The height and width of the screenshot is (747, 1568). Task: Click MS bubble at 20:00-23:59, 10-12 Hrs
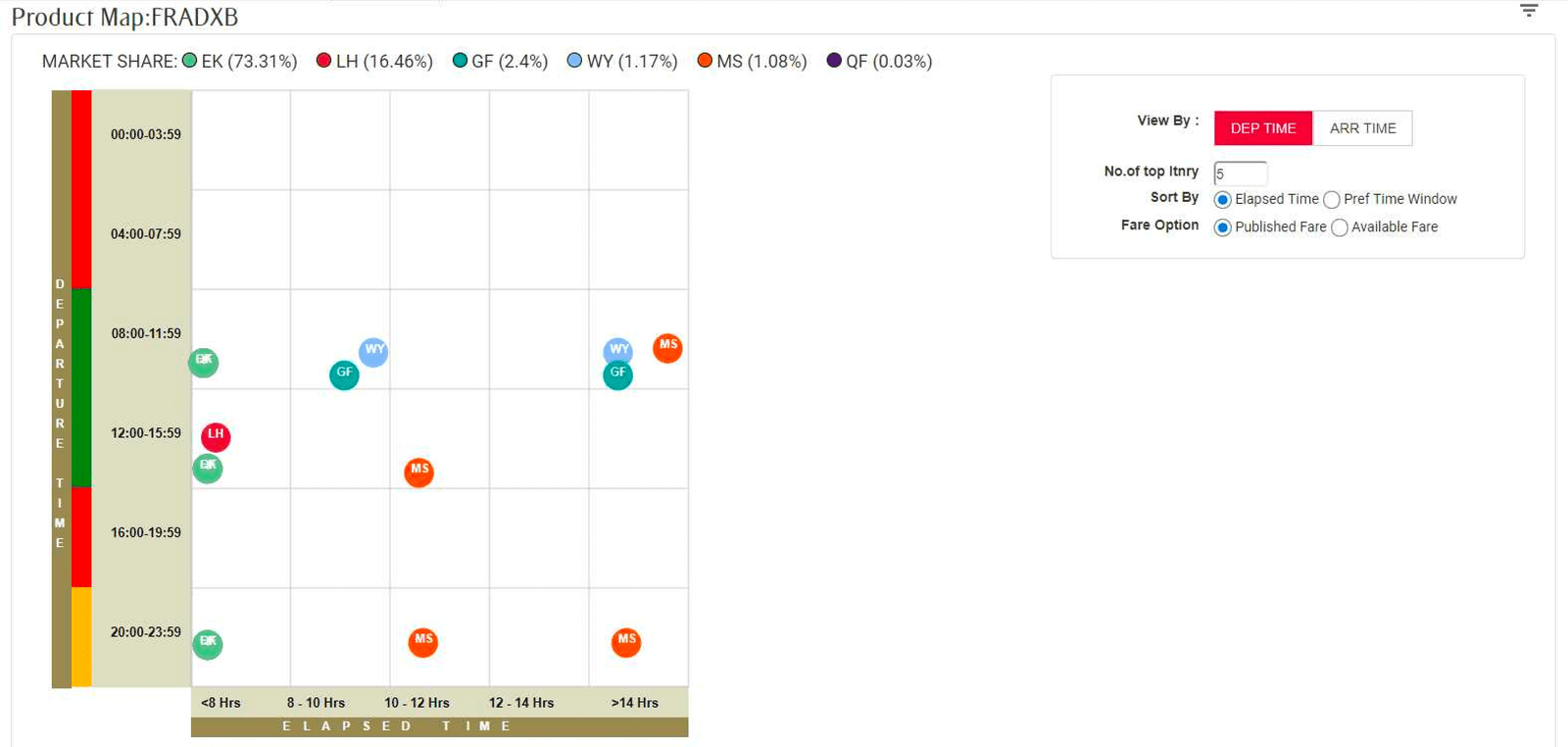[423, 642]
